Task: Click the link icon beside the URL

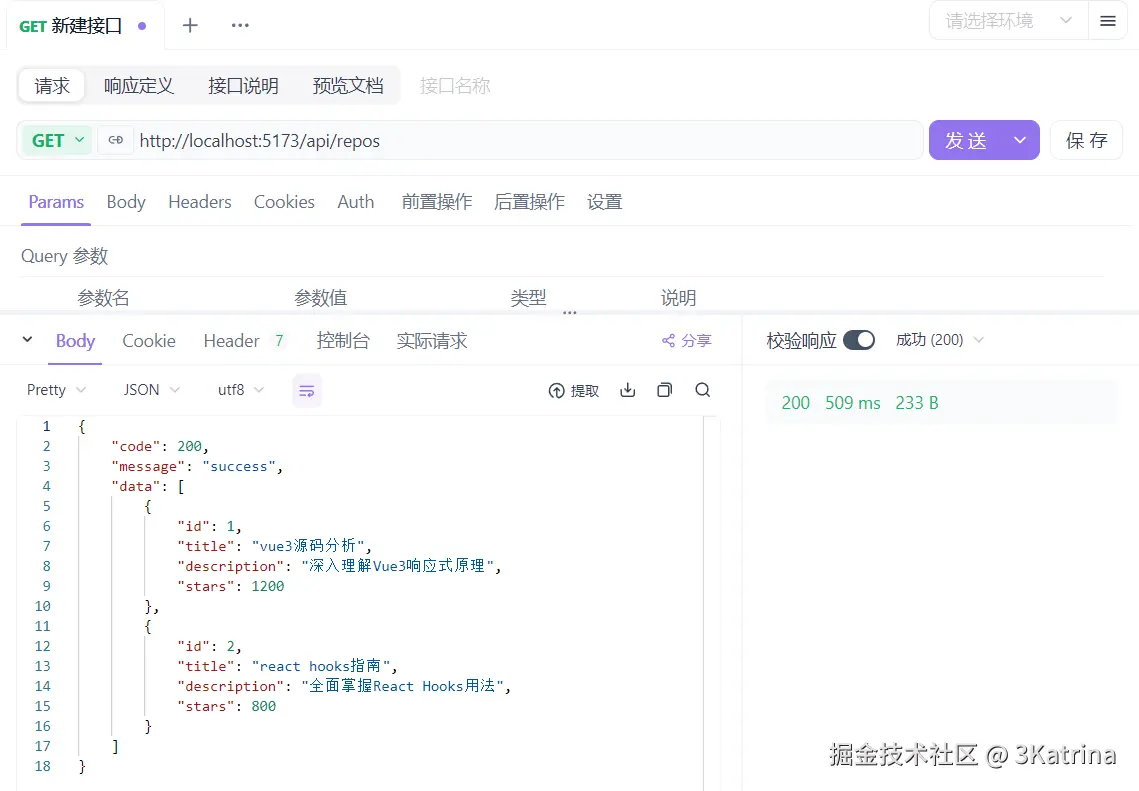Action: (x=115, y=140)
